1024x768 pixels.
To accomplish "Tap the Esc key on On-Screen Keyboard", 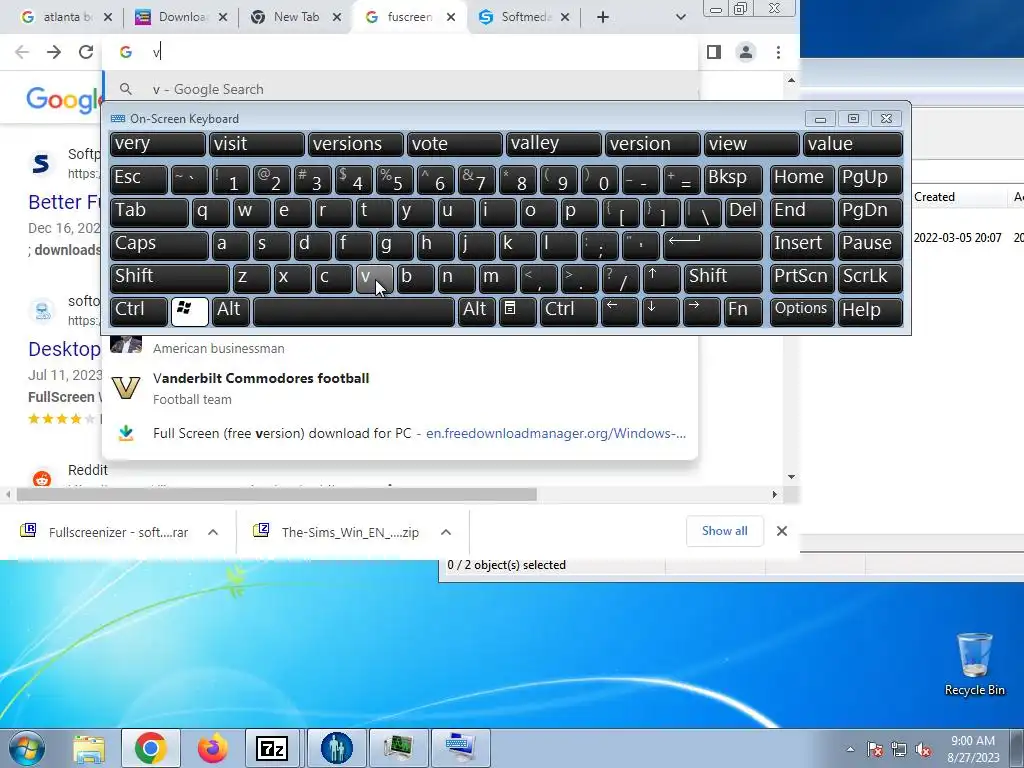I will (x=138, y=178).
